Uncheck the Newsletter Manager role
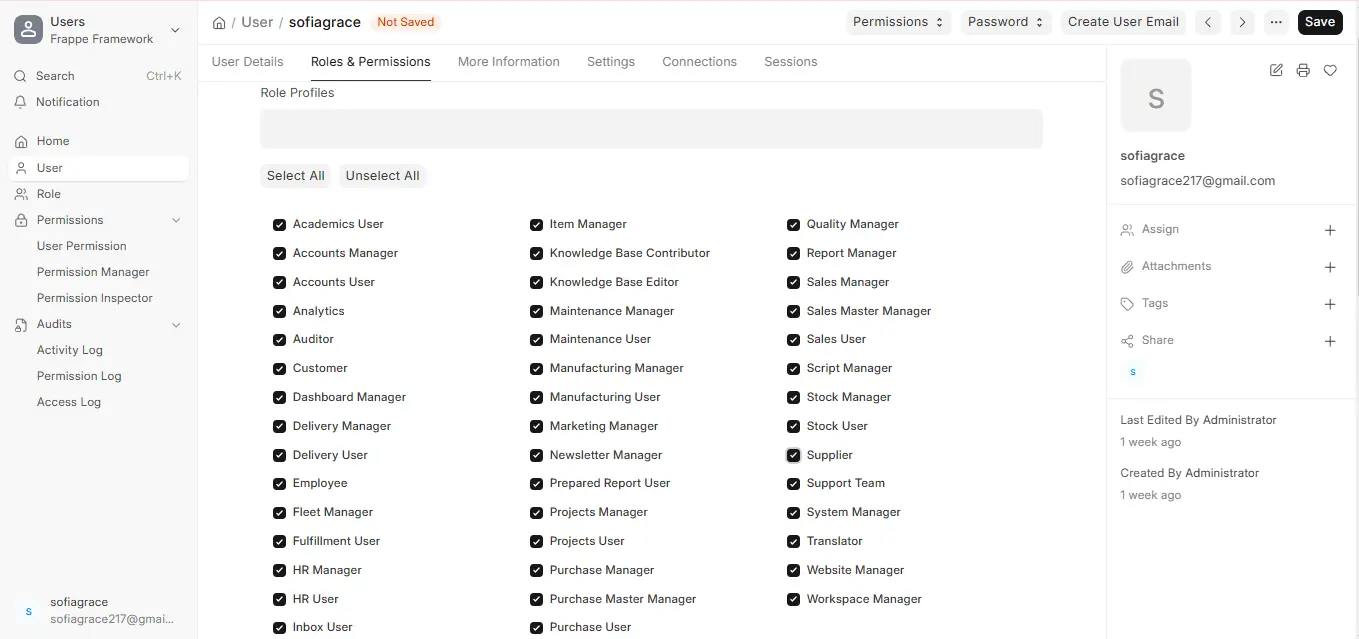Viewport: 1359px width, 639px height. (x=537, y=455)
